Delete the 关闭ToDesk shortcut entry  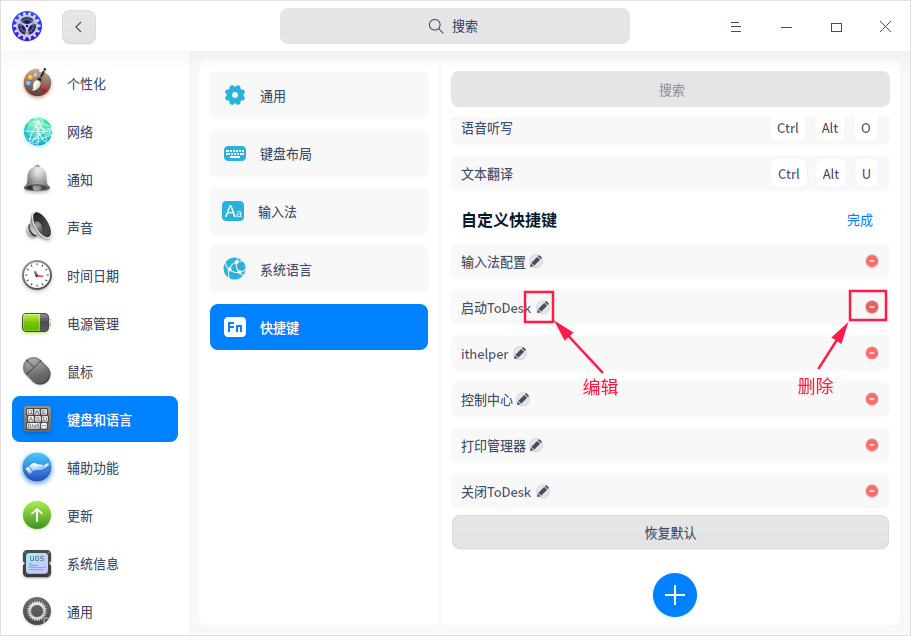[871, 491]
